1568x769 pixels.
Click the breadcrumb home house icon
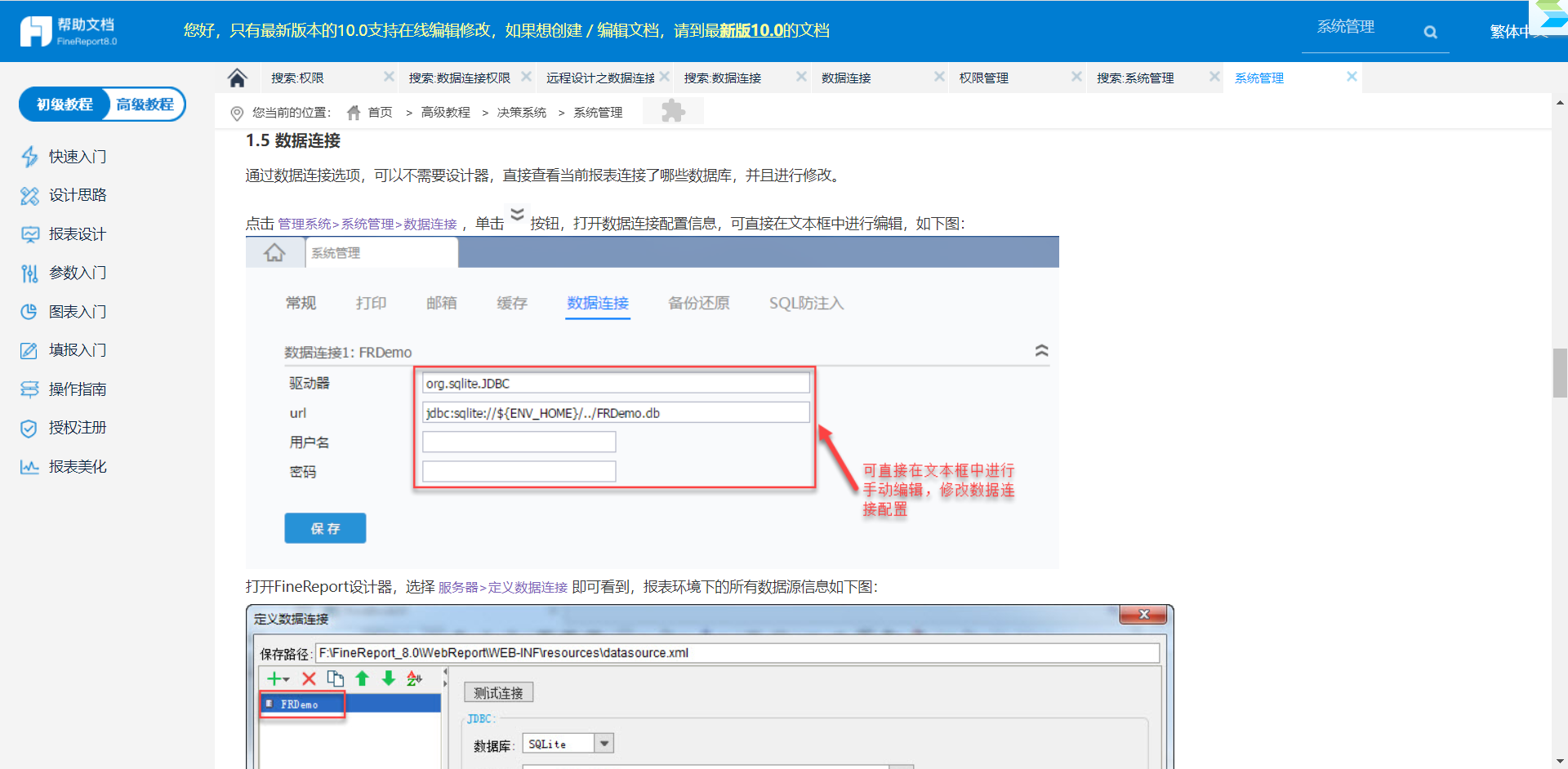tap(354, 113)
